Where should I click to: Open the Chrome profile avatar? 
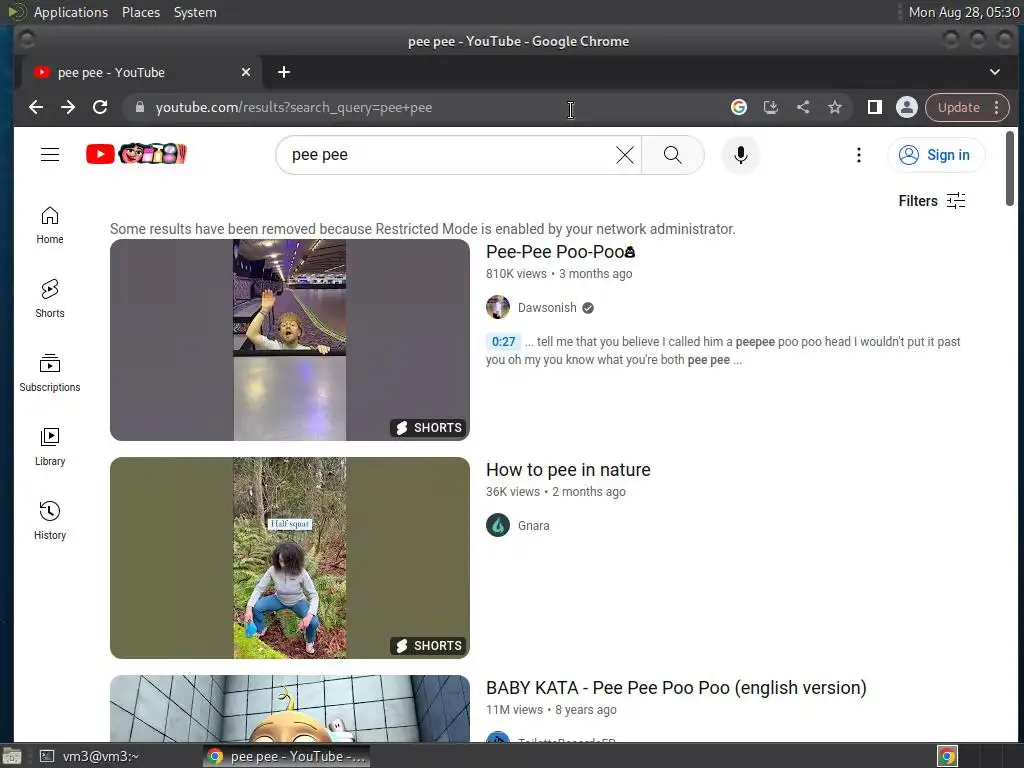(906, 107)
